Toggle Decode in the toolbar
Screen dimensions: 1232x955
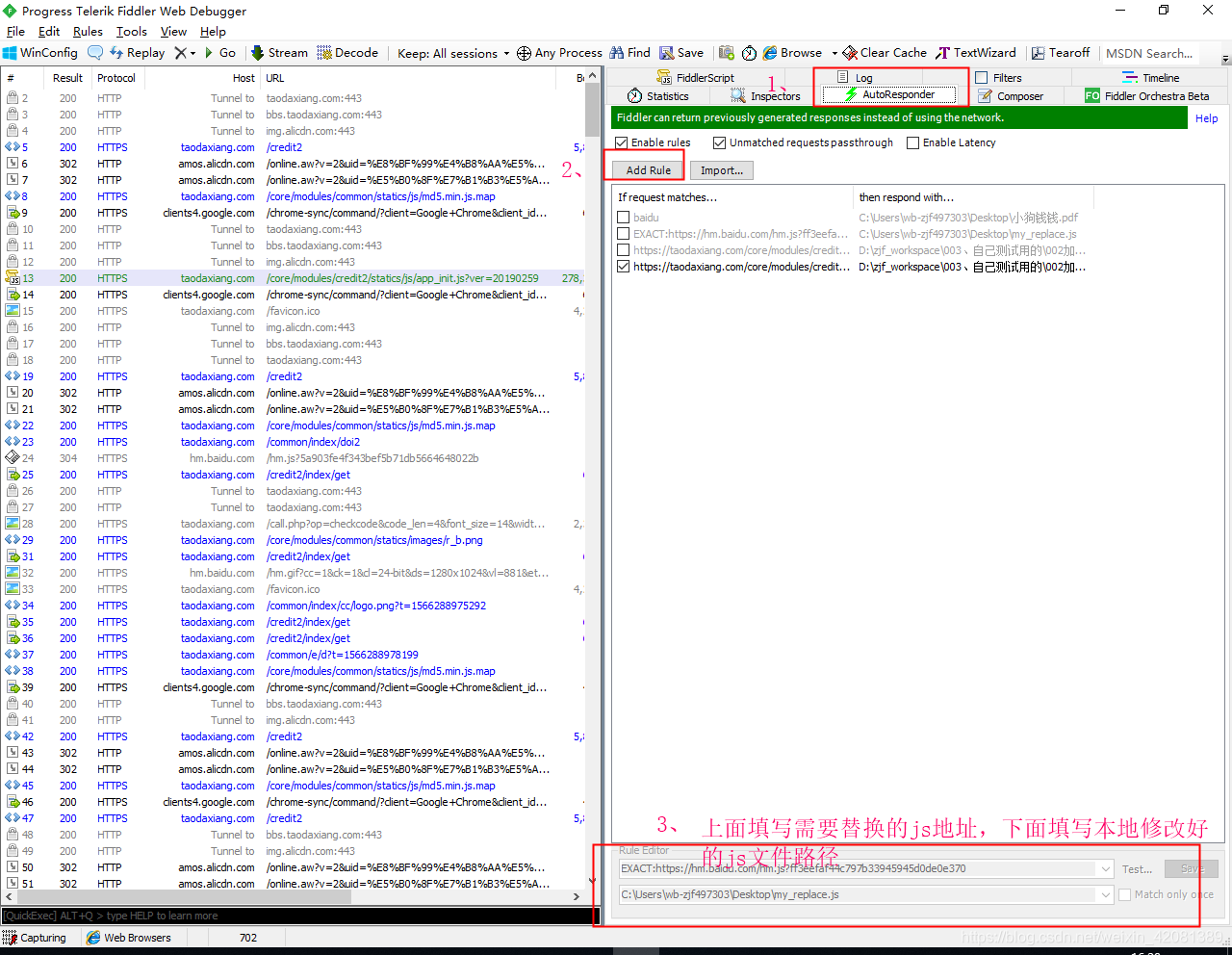tap(347, 53)
